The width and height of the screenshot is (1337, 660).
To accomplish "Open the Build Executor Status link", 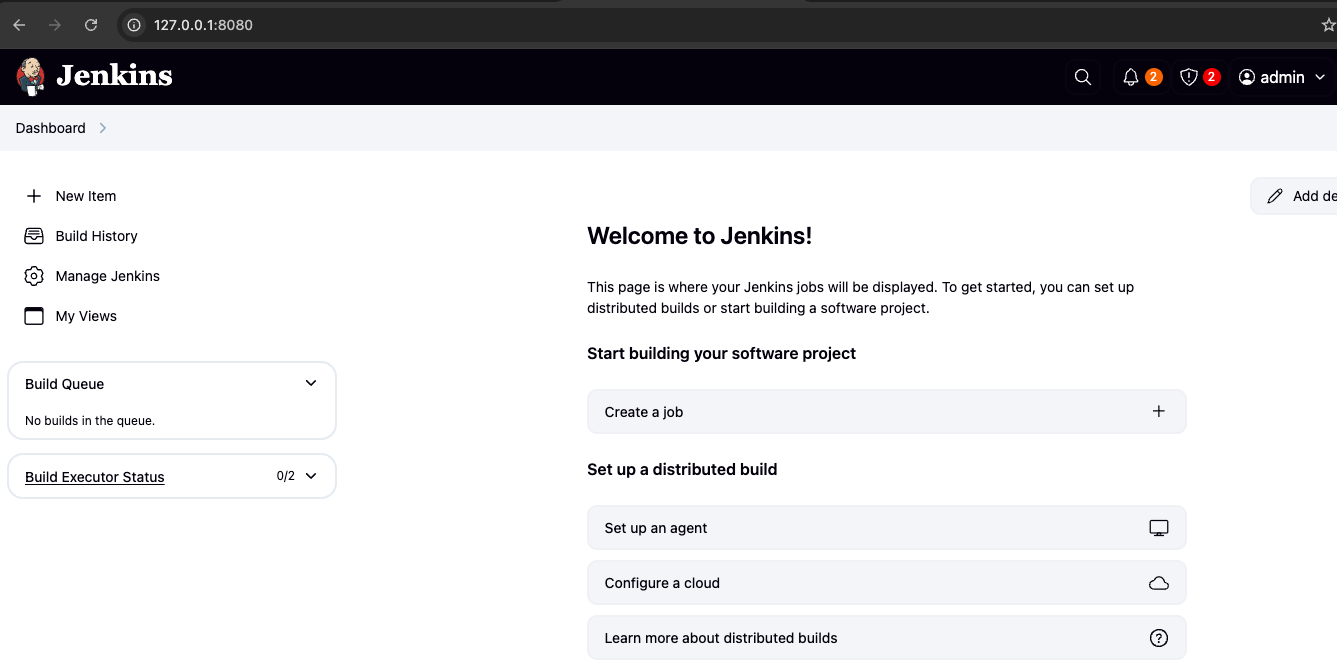I will pos(95,477).
